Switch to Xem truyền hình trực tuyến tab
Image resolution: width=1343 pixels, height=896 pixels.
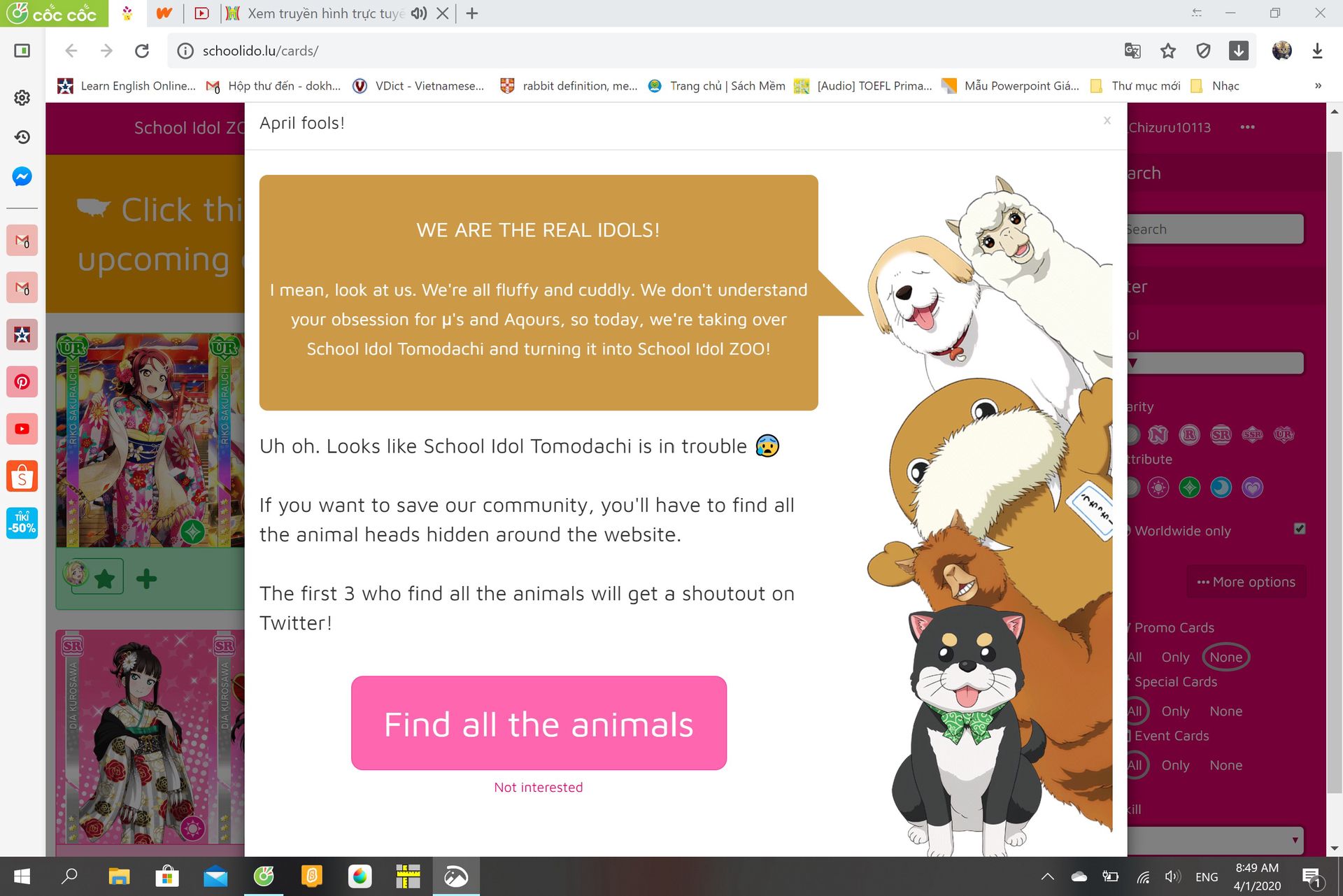pyautogui.click(x=326, y=13)
